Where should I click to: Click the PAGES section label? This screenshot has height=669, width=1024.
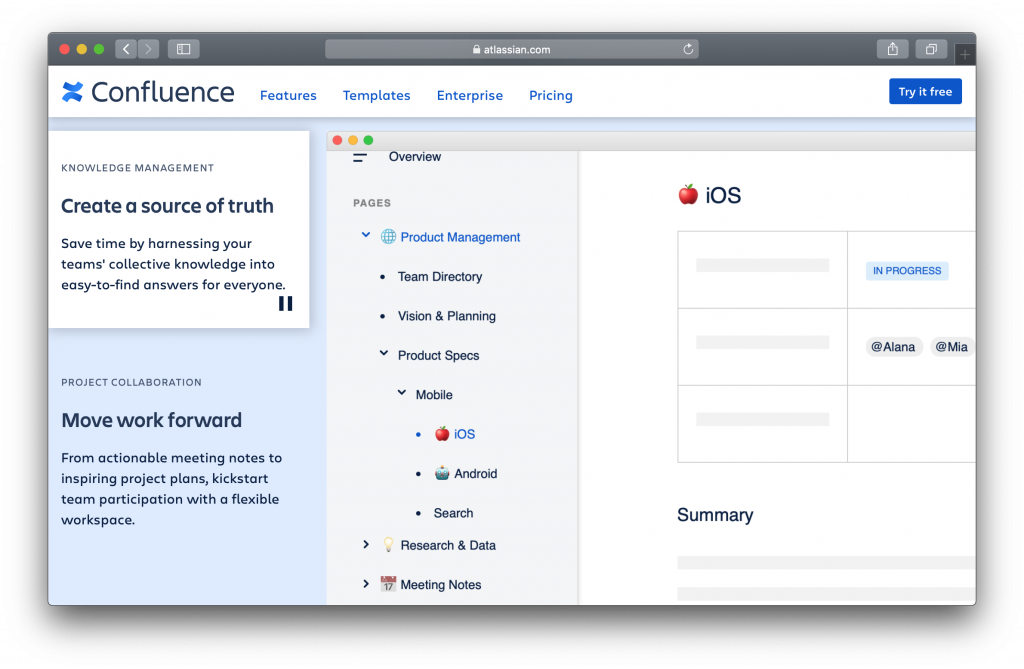point(372,203)
